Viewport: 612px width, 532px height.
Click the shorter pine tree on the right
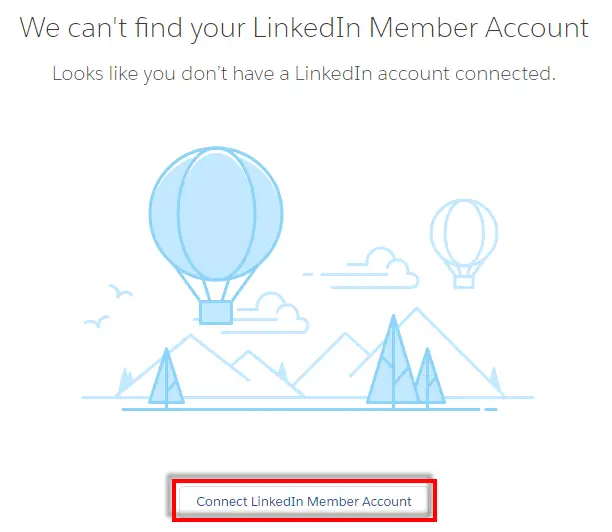pos(428,377)
